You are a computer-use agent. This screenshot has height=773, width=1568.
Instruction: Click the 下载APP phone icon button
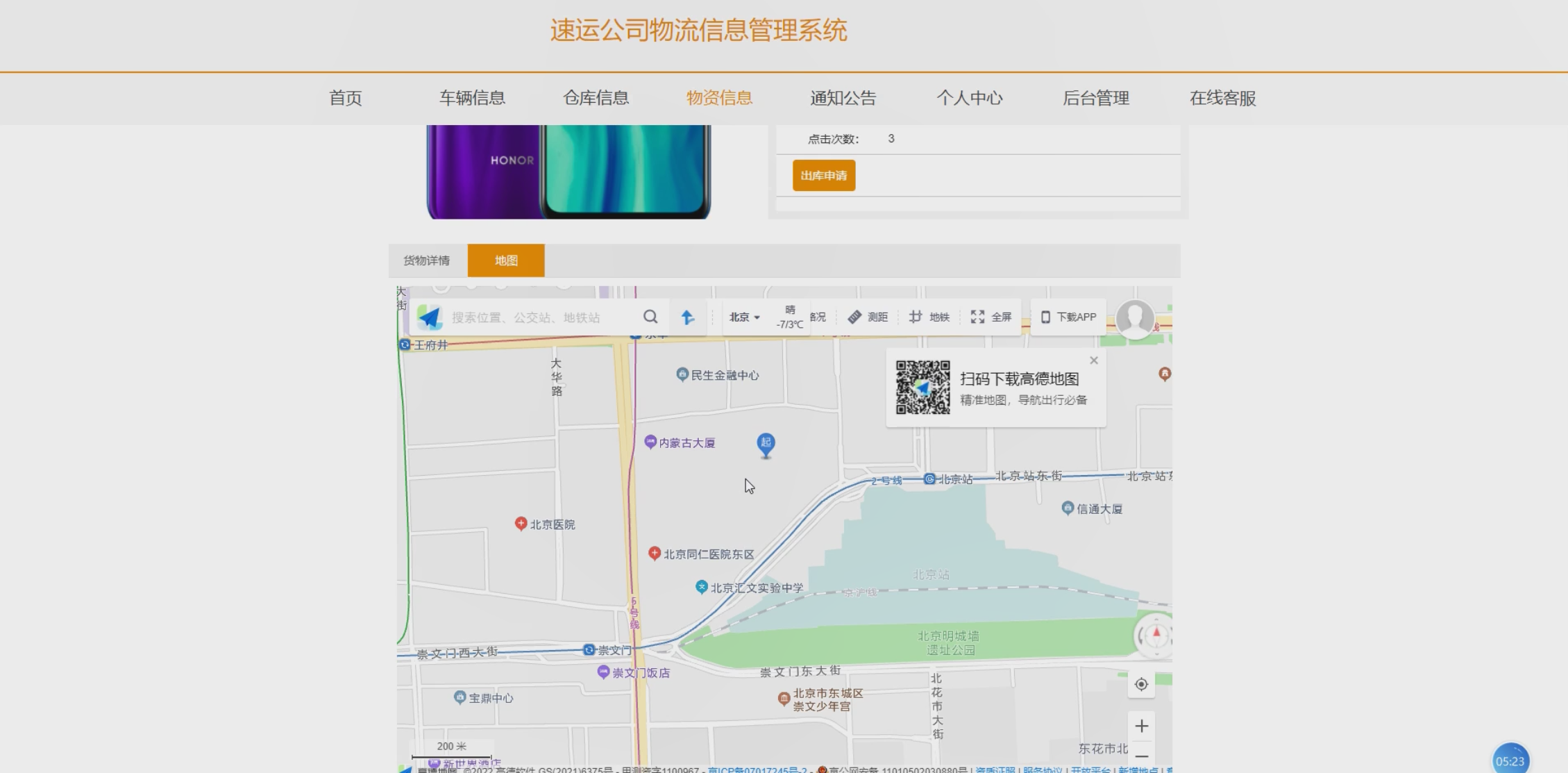[x=1068, y=317]
